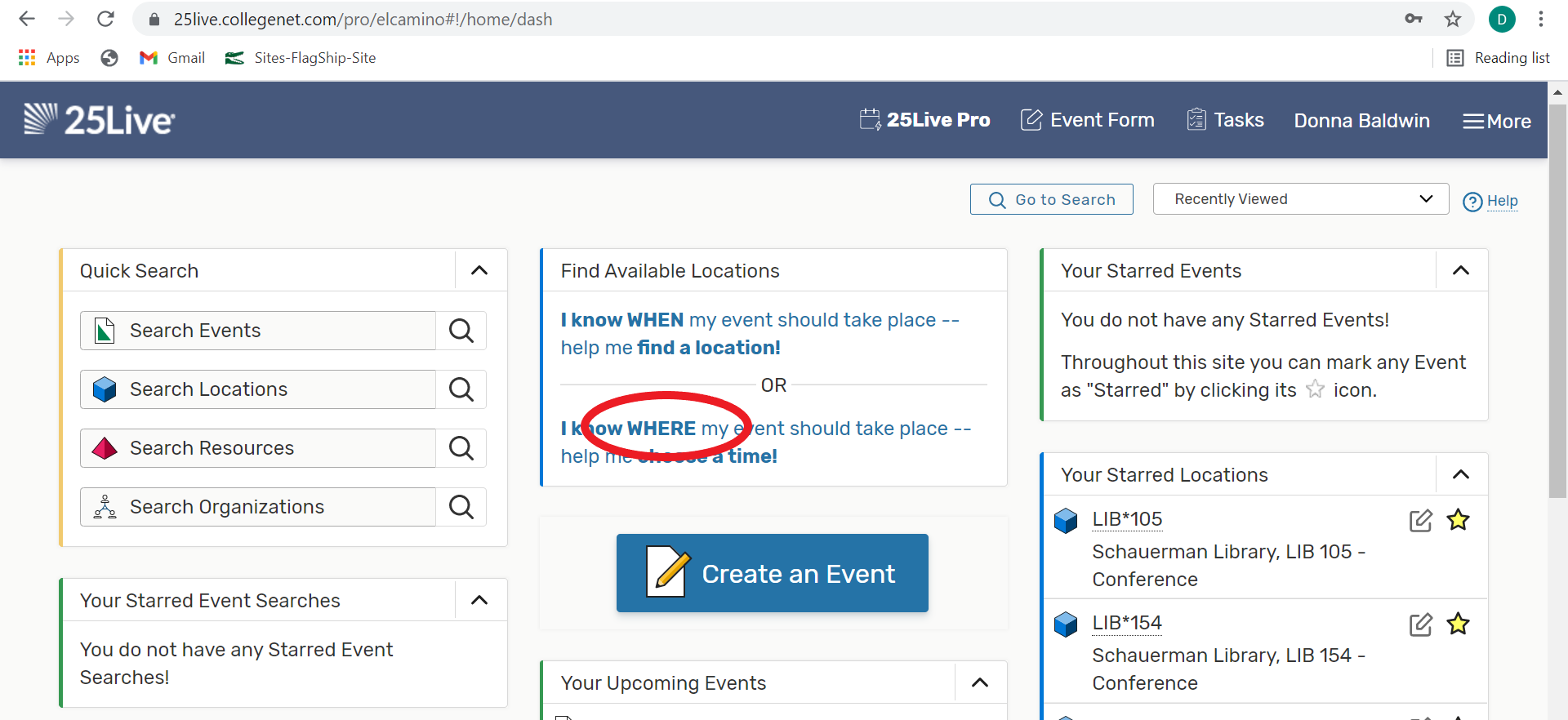Click the address bar URL
Viewport: 1568px width, 720px height.
[x=363, y=19]
